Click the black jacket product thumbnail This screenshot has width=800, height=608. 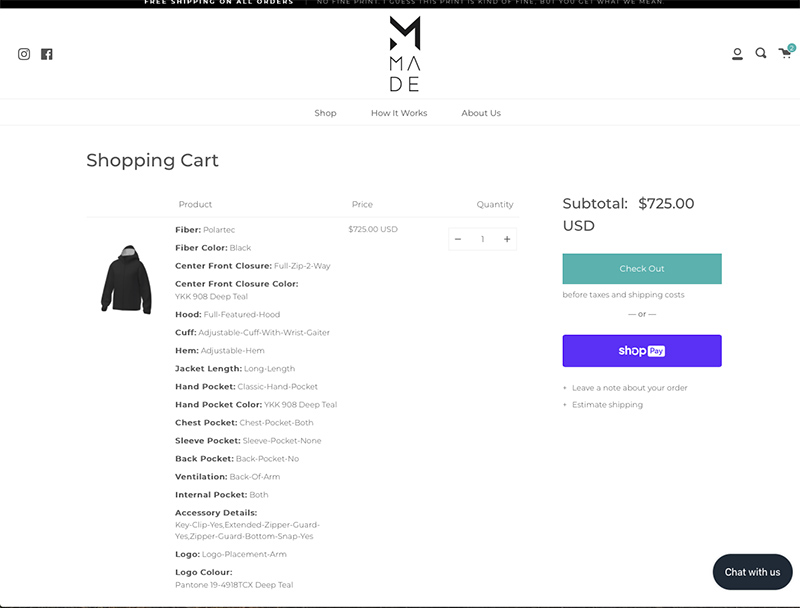click(x=127, y=278)
